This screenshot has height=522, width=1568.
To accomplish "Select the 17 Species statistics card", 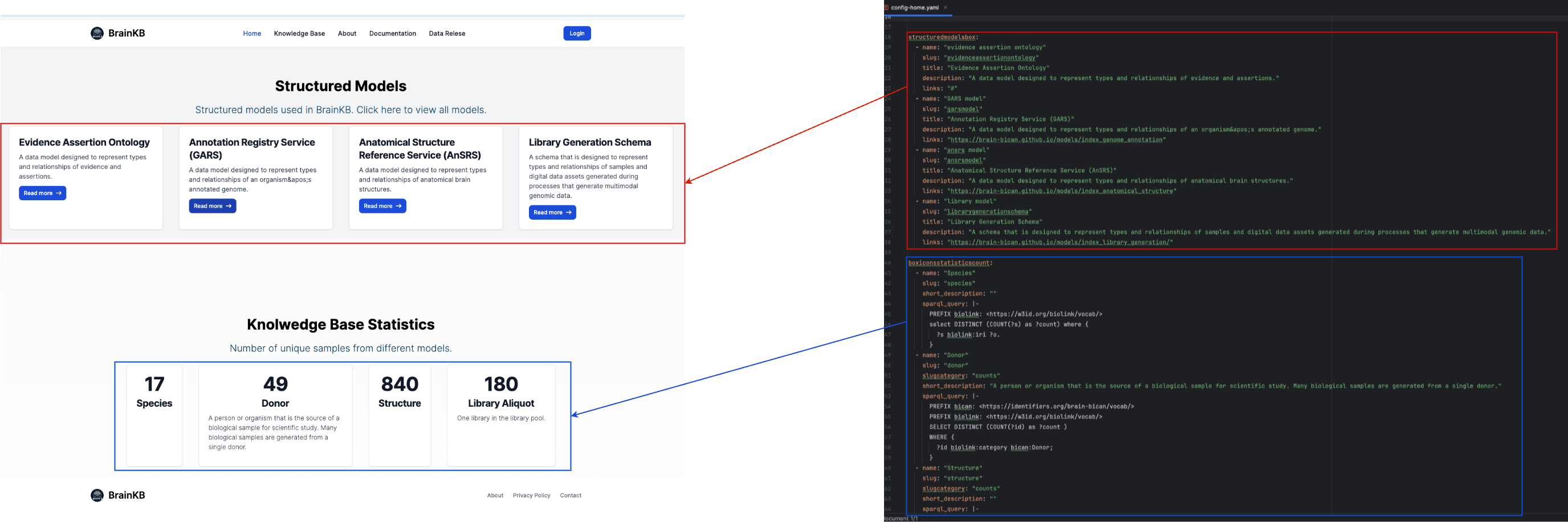I will 154,415.
